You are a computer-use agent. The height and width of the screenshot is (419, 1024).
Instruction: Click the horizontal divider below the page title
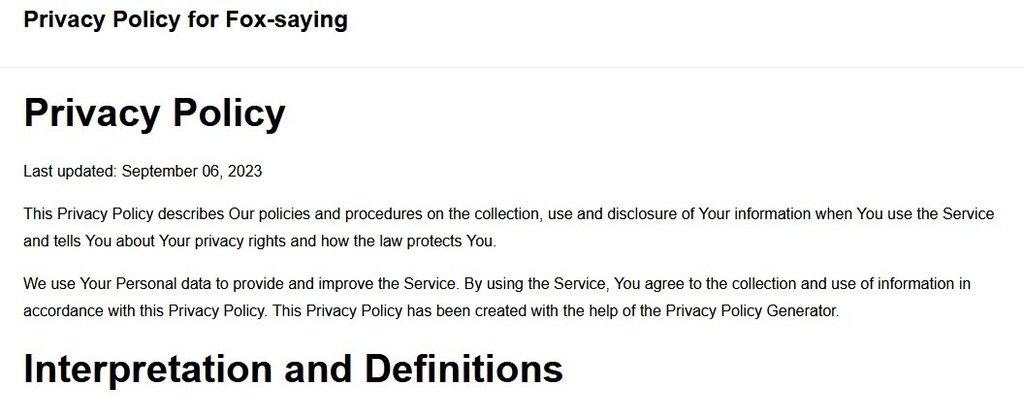[512, 67]
